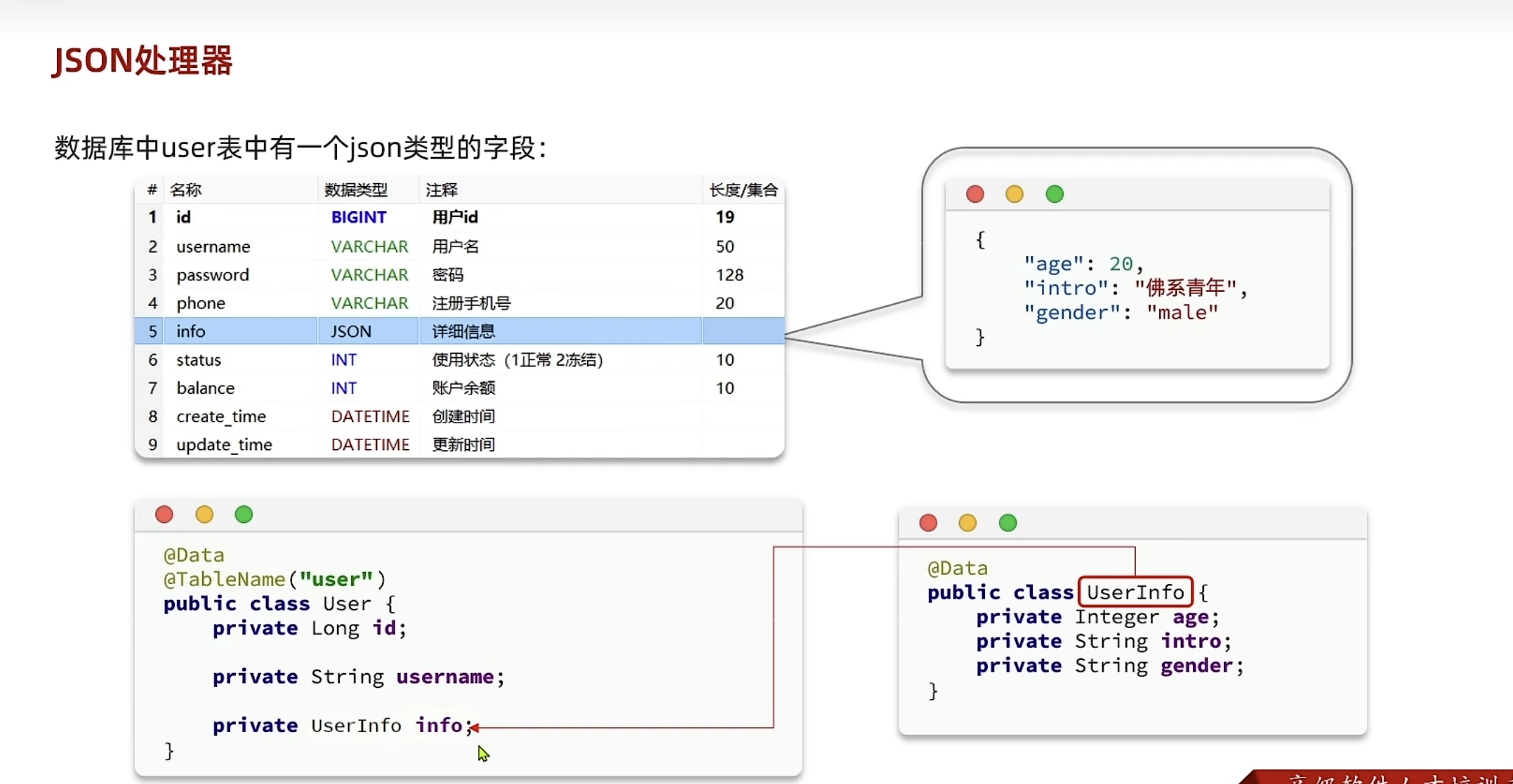The height and width of the screenshot is (784, 1513).
Task: Select the highlighted info JSON table row
Action: point(459,331)
